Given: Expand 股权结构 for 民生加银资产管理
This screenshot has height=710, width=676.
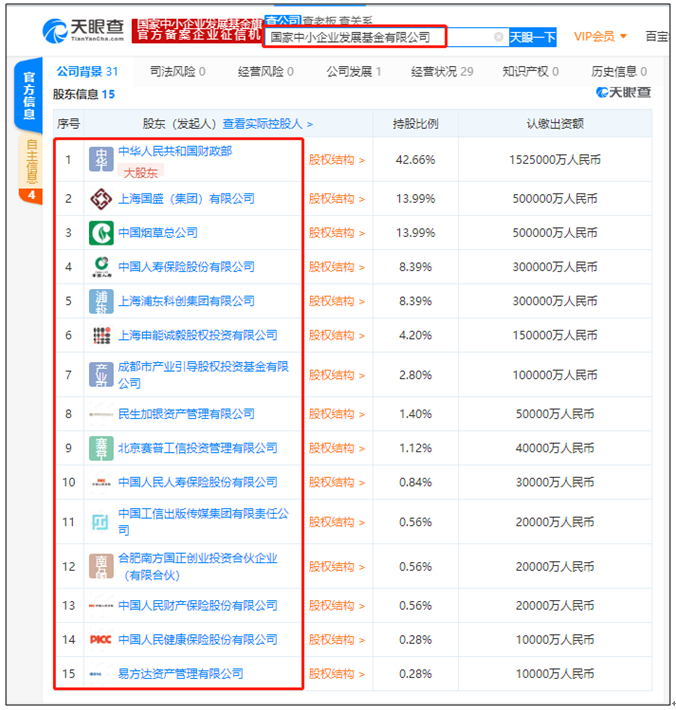Looking at the screenshot, I should [x=336, y=414].
